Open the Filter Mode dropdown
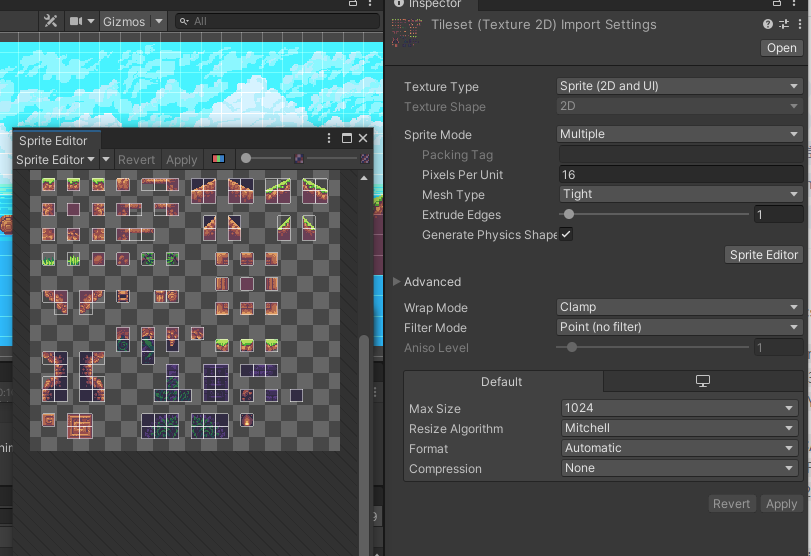Image resolution: width=811 pixels, height=556 pixels. pyautogui.click(x=679, y=327)
